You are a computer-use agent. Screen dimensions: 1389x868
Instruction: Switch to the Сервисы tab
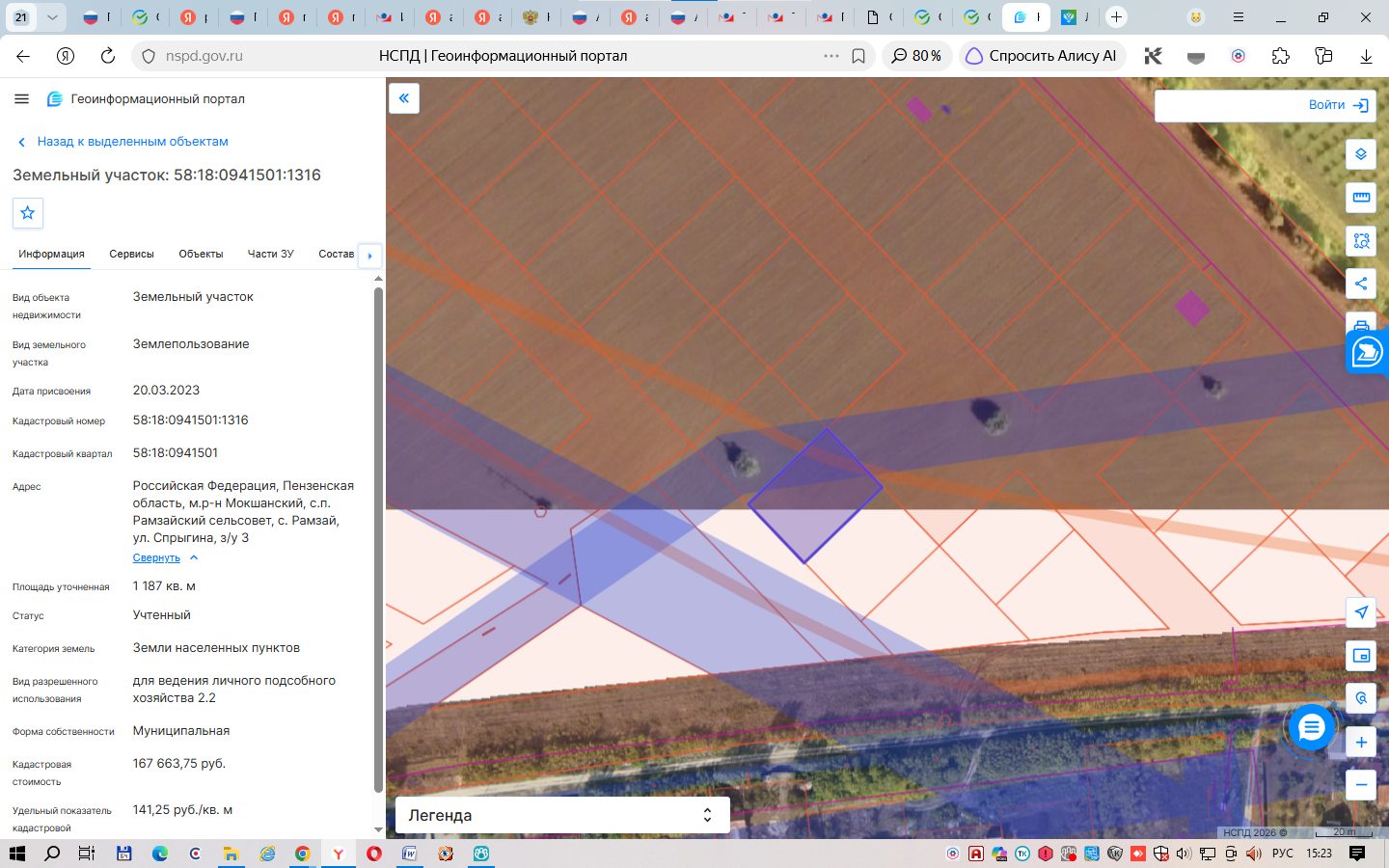point(131,254)
